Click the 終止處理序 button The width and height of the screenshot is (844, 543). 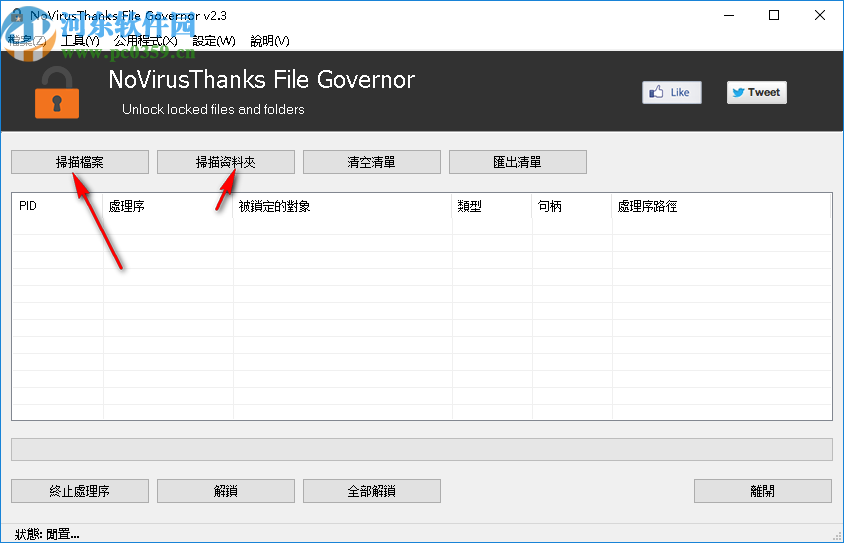(80, 491)
